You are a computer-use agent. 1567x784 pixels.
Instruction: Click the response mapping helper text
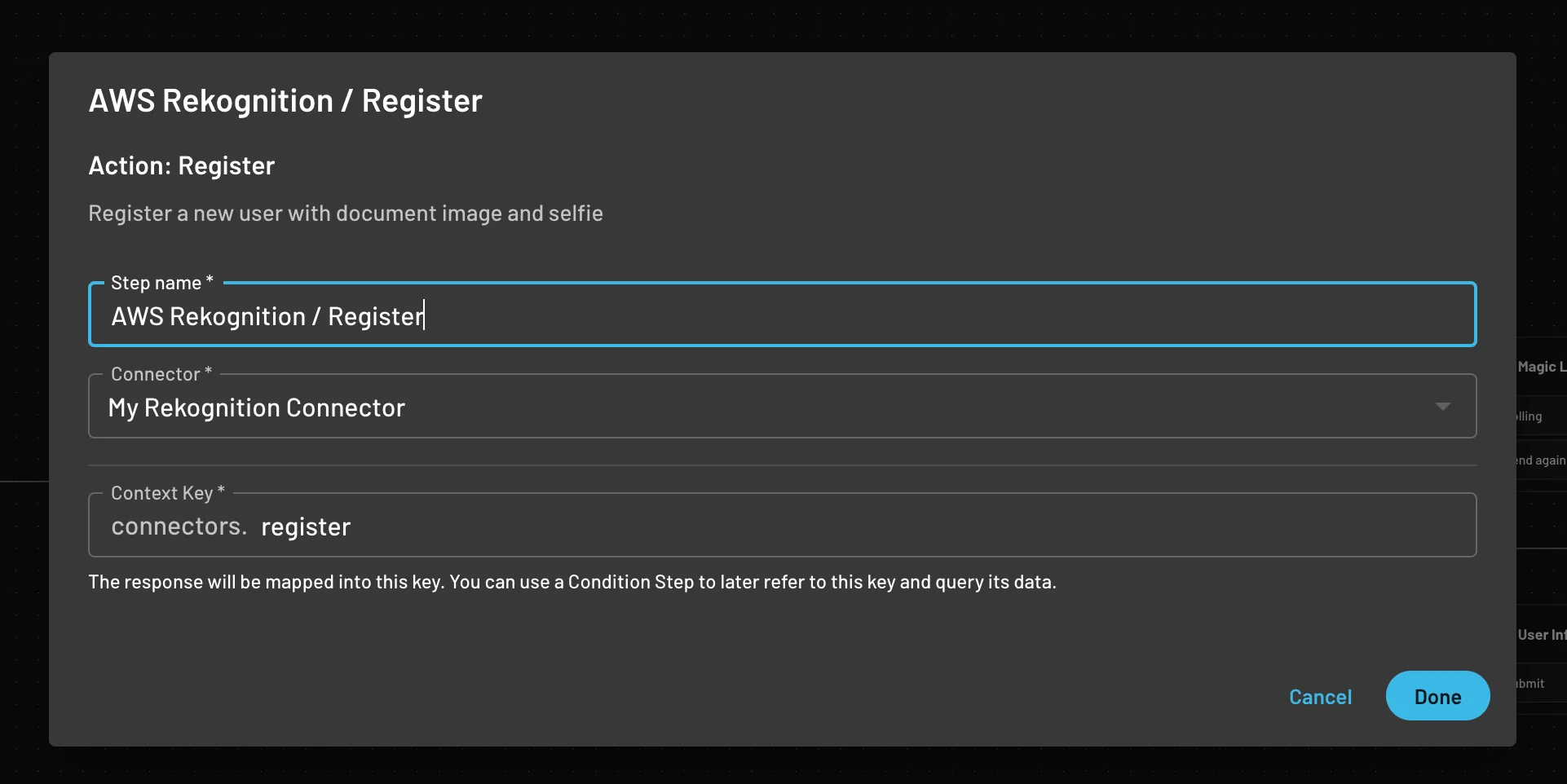(x=572, y=582)
